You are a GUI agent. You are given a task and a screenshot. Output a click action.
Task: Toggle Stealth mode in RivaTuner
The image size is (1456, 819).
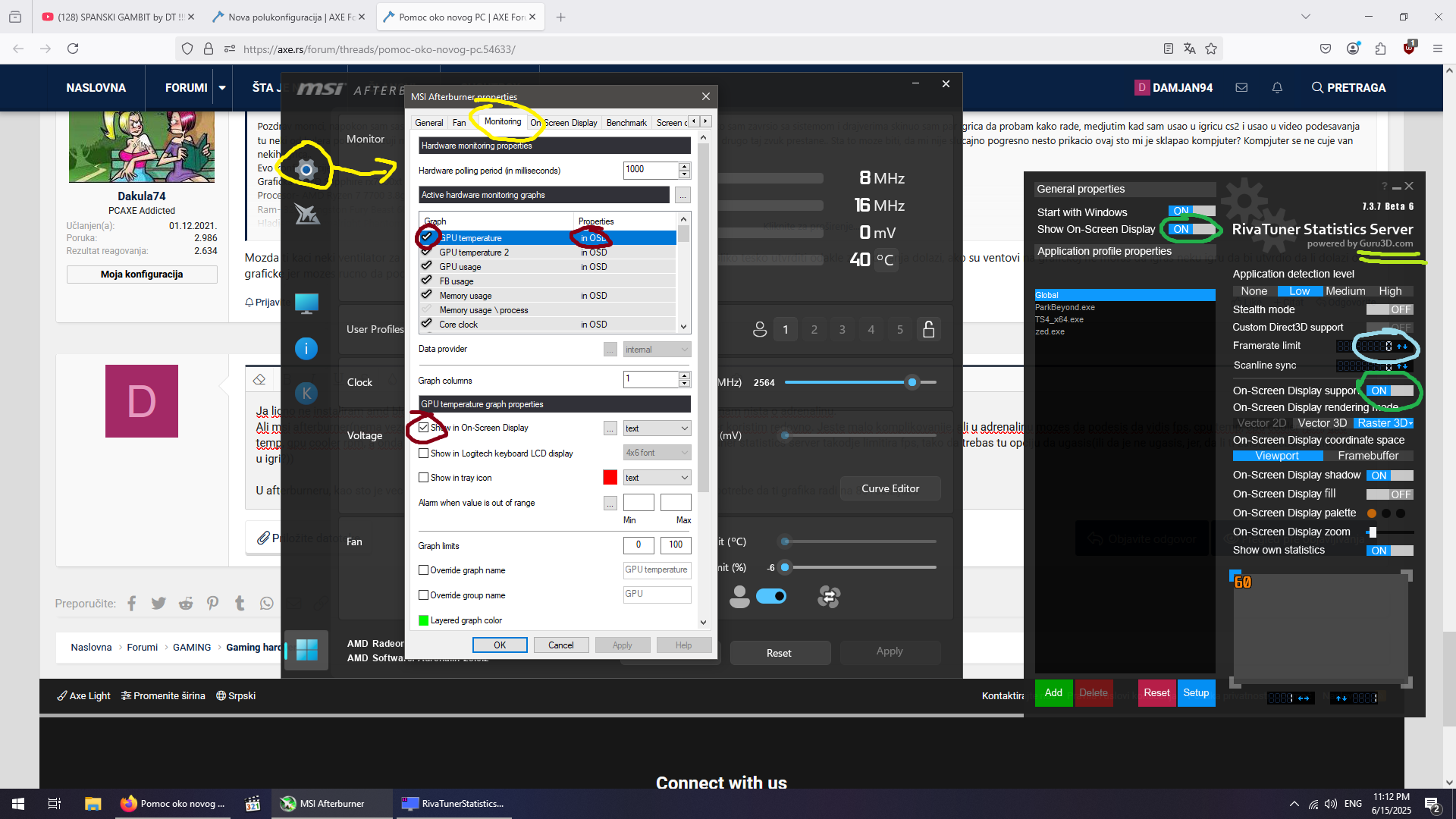click(1389, 309)
